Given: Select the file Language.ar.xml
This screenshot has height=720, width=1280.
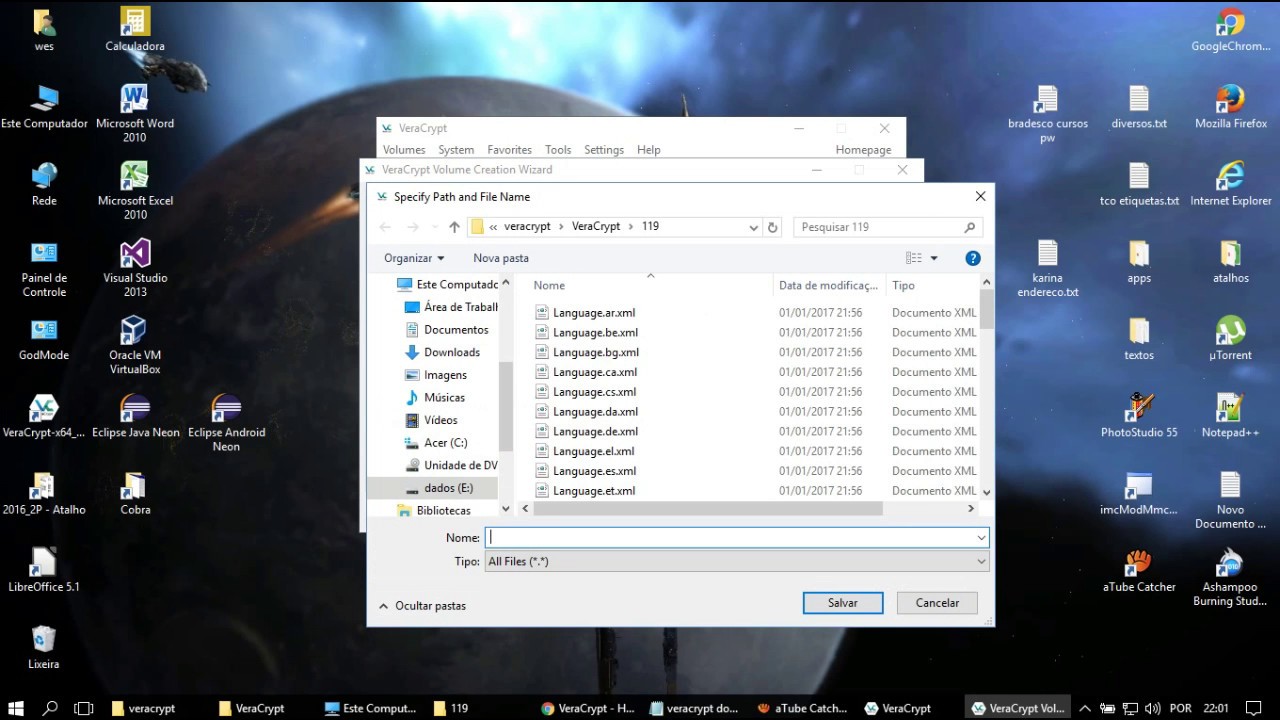Looking at the screenshot, I should (x=594, y=313).
